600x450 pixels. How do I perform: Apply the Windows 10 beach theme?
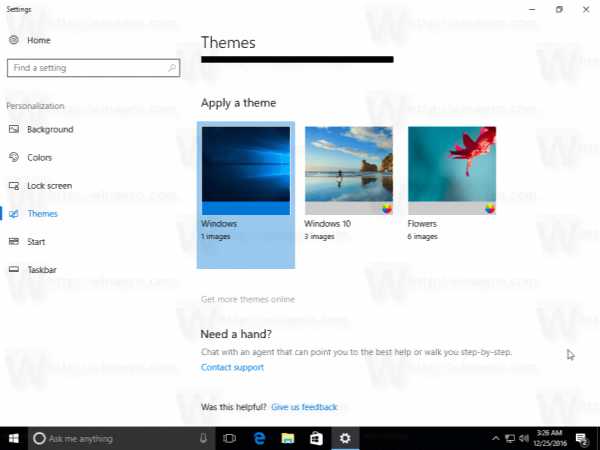[x=348, y=165]
